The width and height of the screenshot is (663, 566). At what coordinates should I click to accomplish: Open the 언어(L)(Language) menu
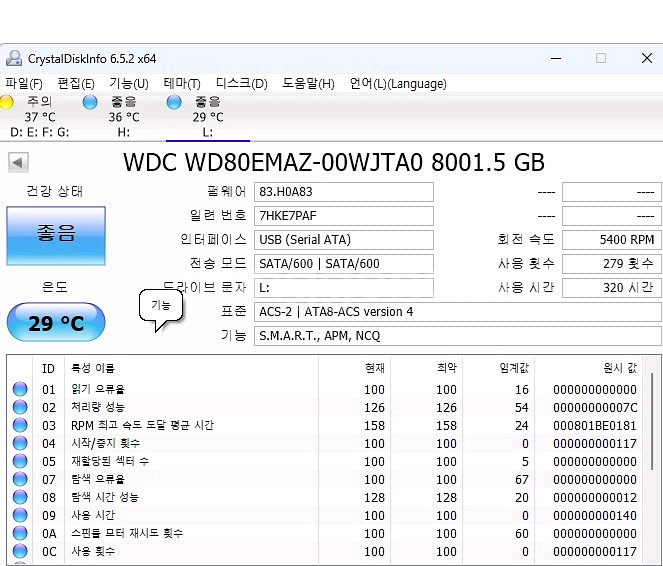click(x=398, y=84)
